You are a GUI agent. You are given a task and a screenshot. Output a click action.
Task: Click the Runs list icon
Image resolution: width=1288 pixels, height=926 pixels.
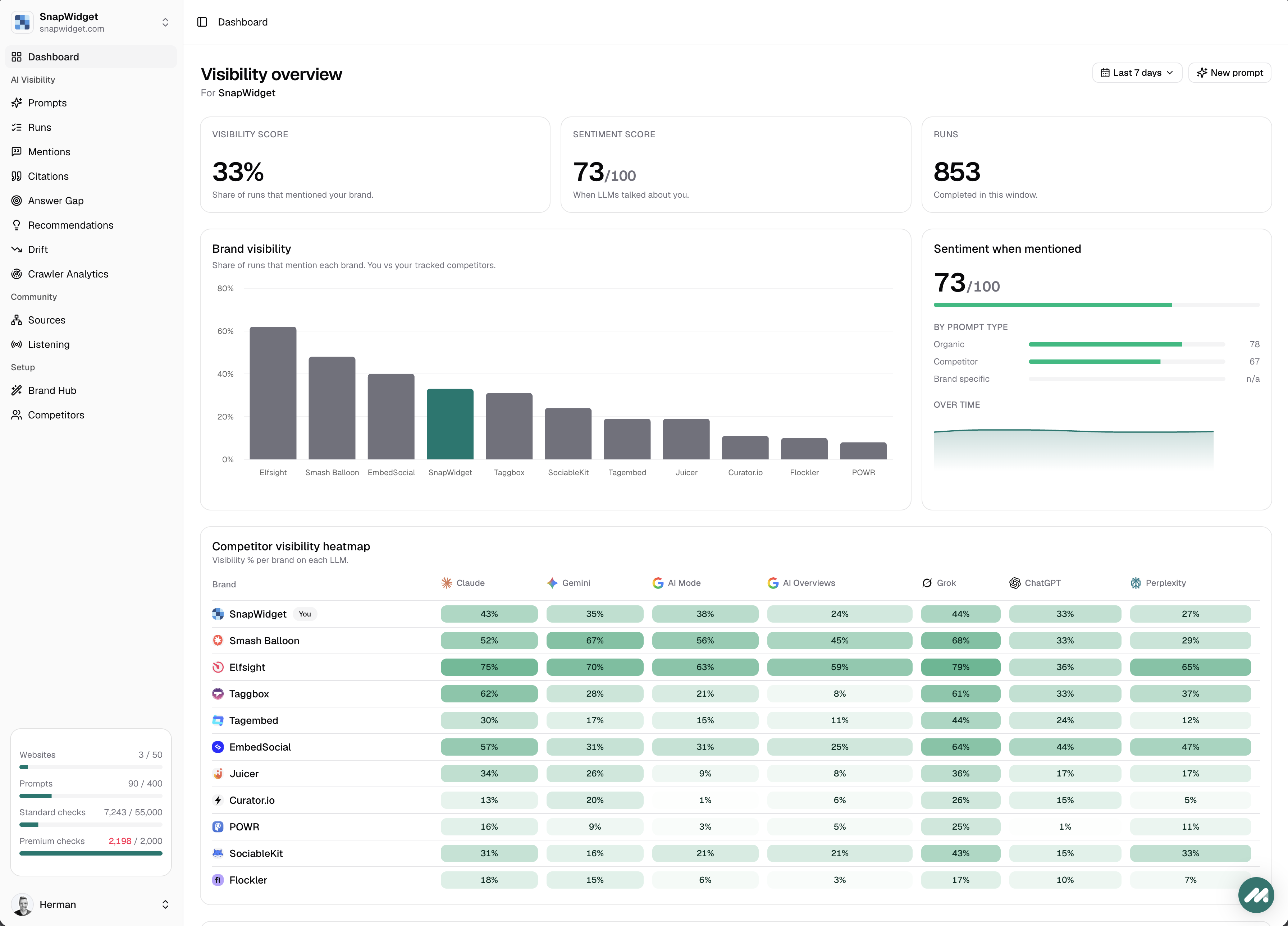pyautogui.click(x=17, y=127)
